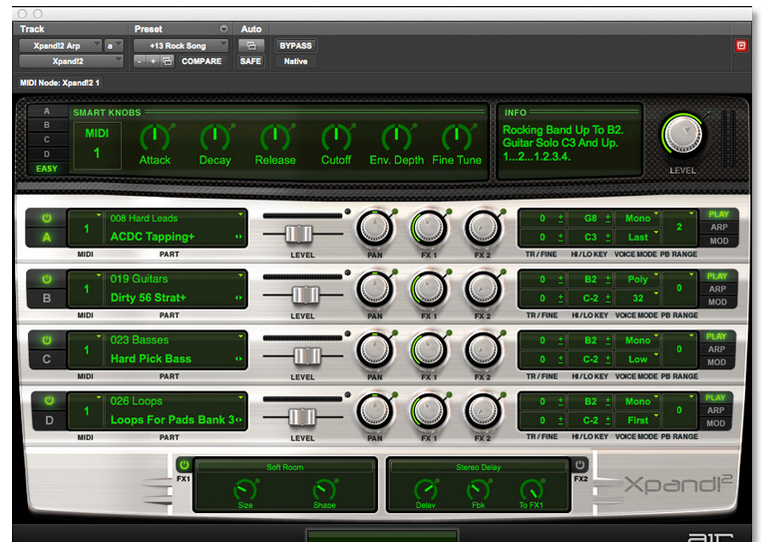Click the part D level fader
777x542 pixels.
coord(302,417)
